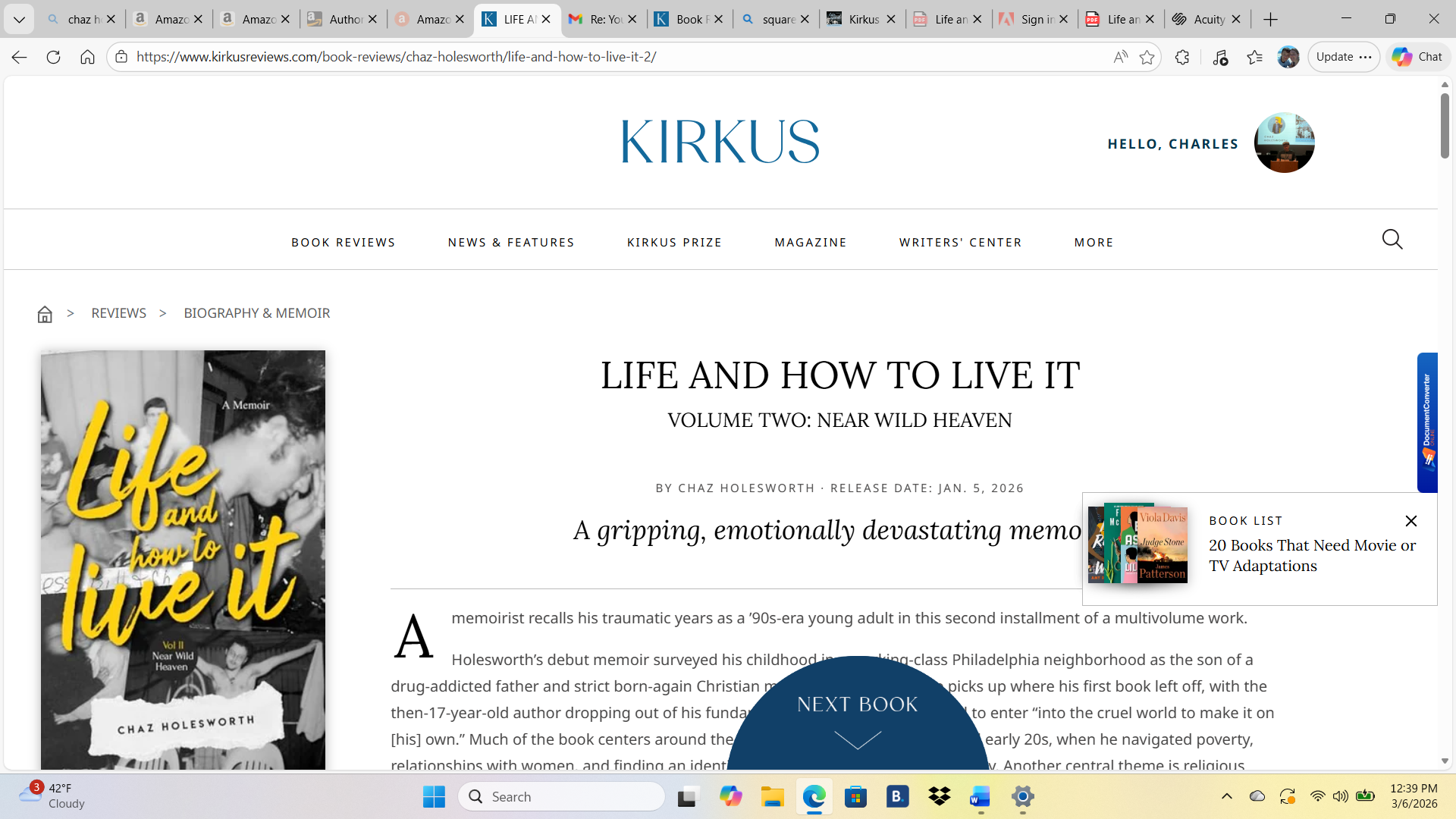Open the Kirkus site search
This screenshot has width=1456, height=819.
(x=1392, y=239)
